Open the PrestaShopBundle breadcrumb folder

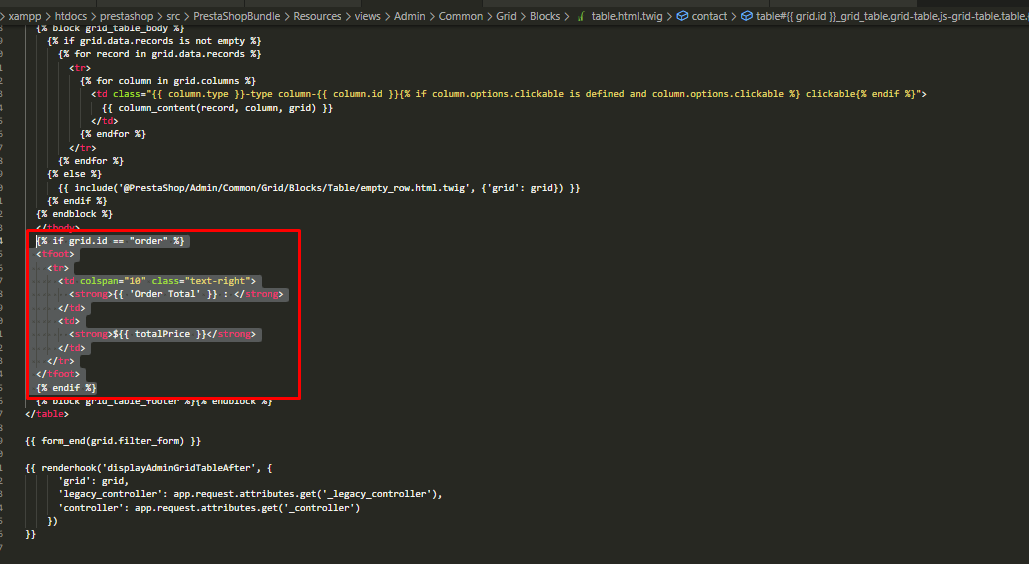pos(237,16)
